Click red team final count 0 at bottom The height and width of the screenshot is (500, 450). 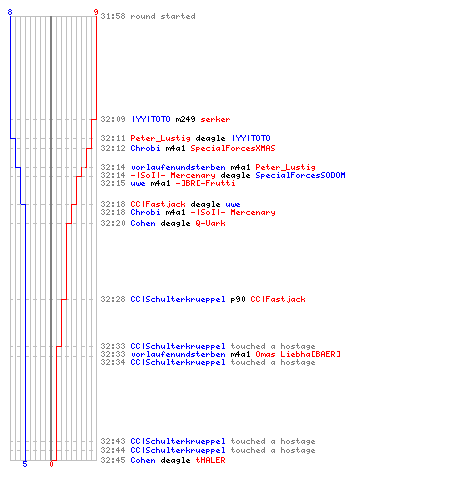51,464
